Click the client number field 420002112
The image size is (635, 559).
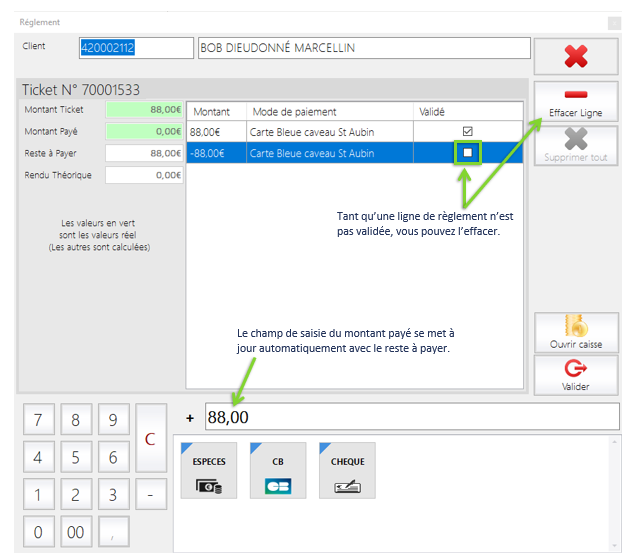[135, 48]
